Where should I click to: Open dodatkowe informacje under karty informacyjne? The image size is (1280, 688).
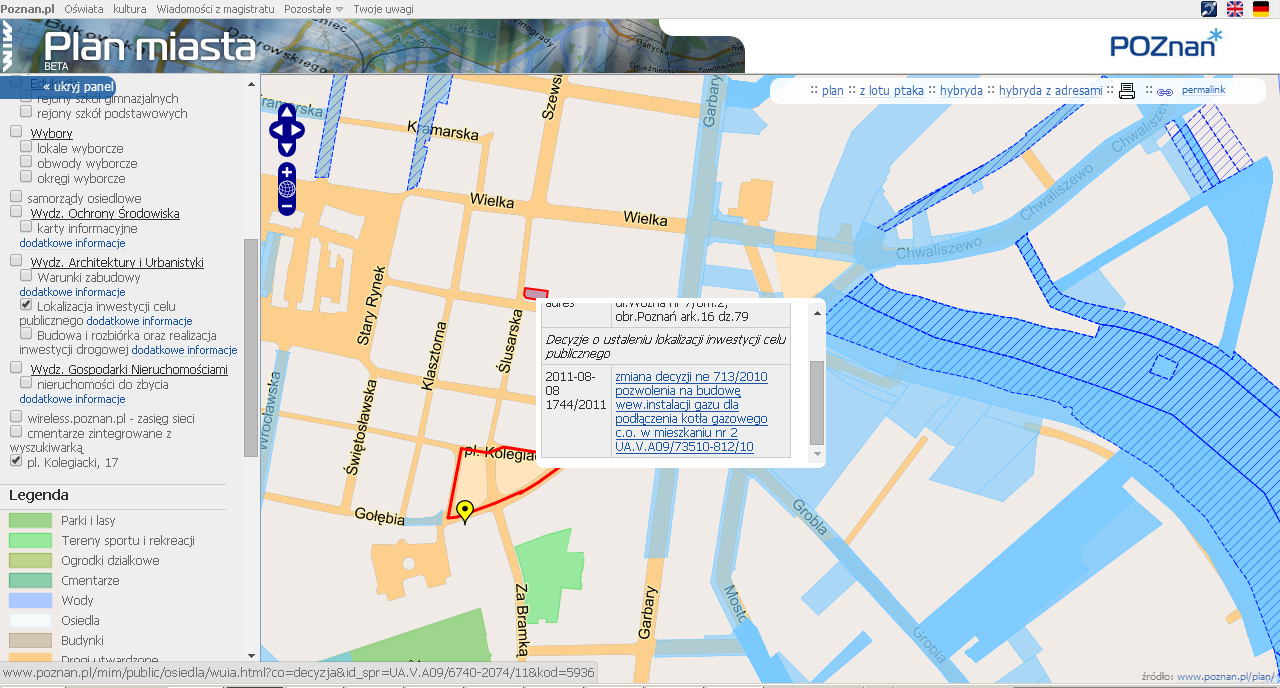(72, 243)
